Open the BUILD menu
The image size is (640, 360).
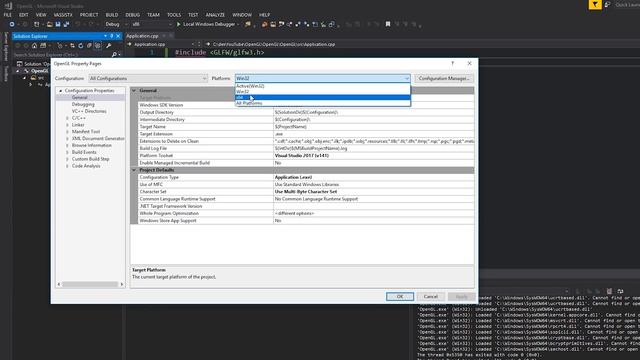112,15
